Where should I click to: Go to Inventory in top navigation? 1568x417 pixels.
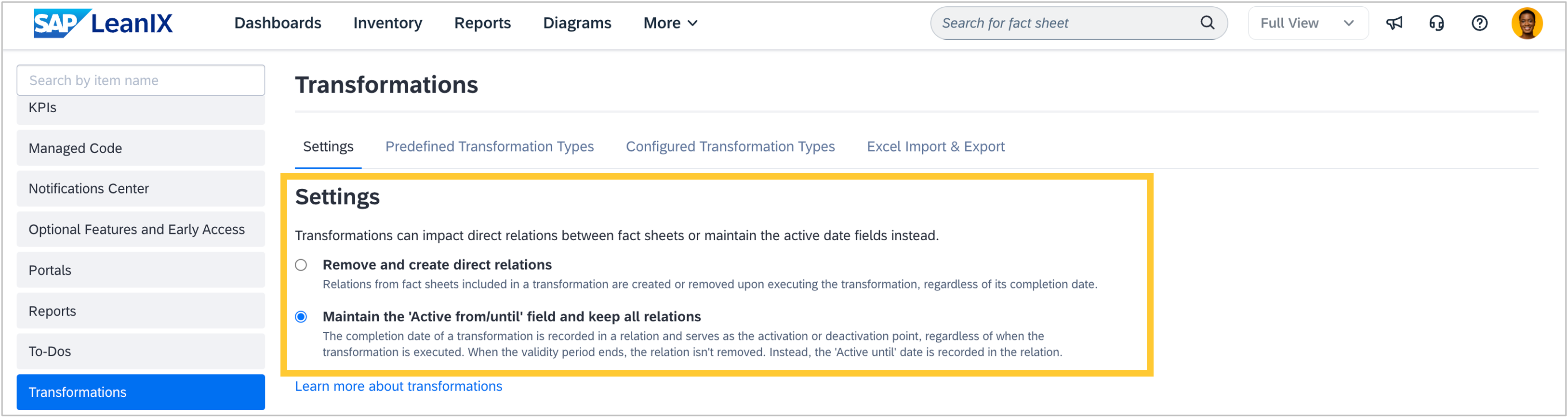(387, 23)
